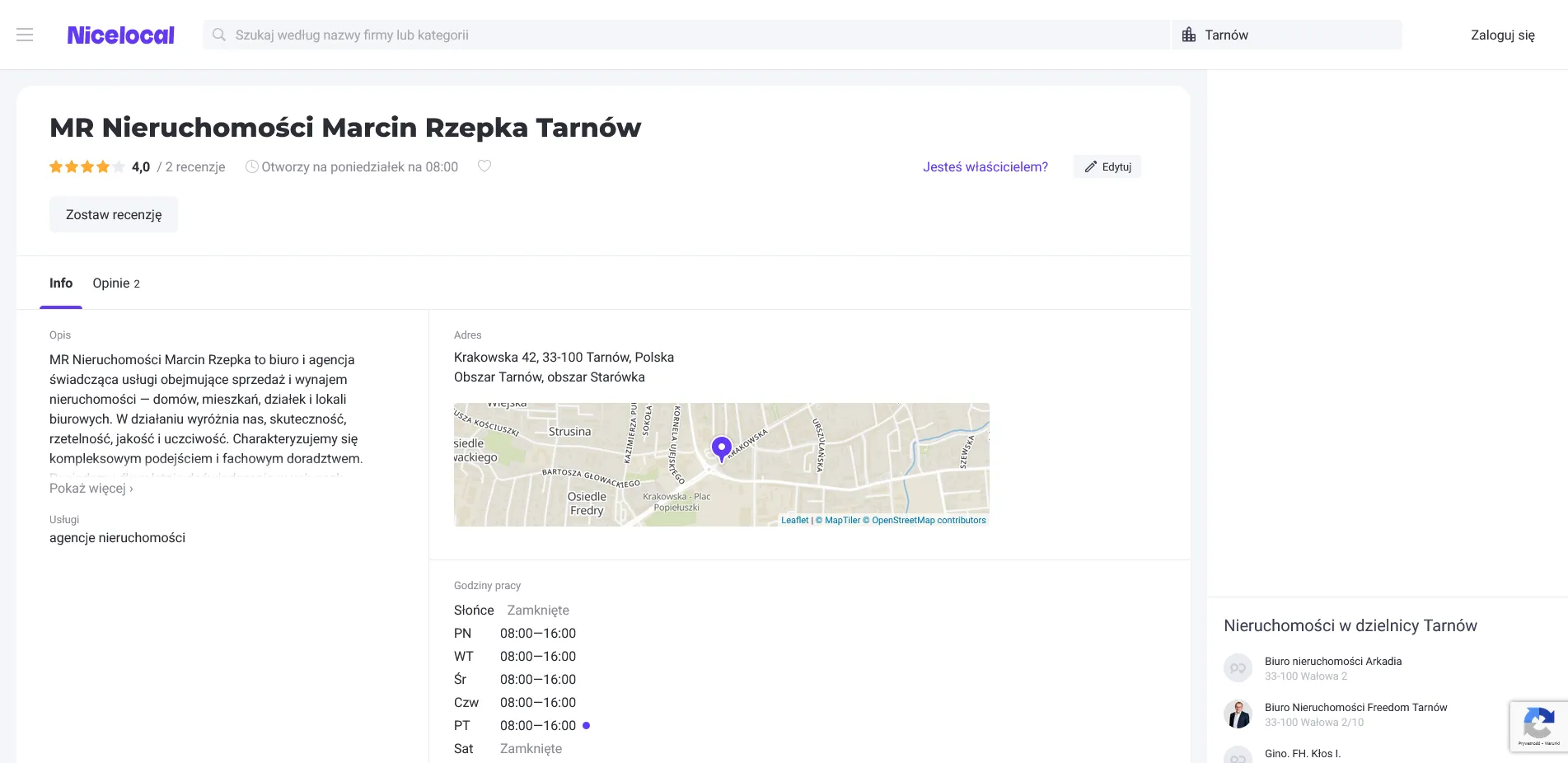Open the hamburger menu icon
Screen dimensions: 1568x763
point(25,35)
